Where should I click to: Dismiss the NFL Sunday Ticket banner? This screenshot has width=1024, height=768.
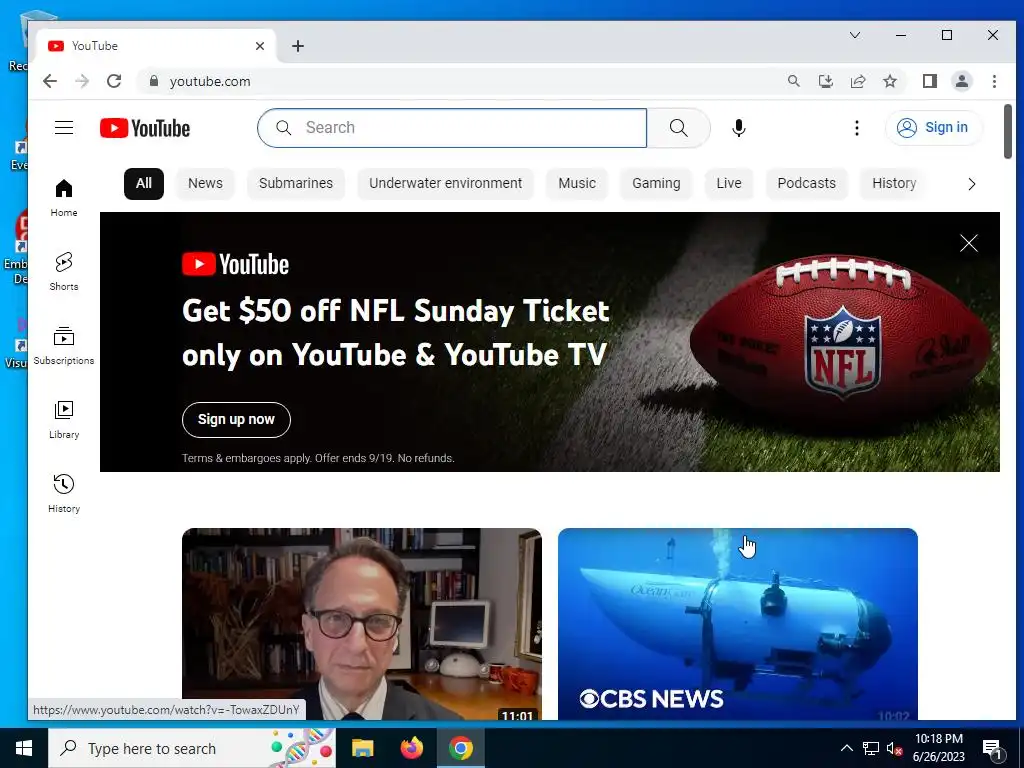(x=969, y=243)
